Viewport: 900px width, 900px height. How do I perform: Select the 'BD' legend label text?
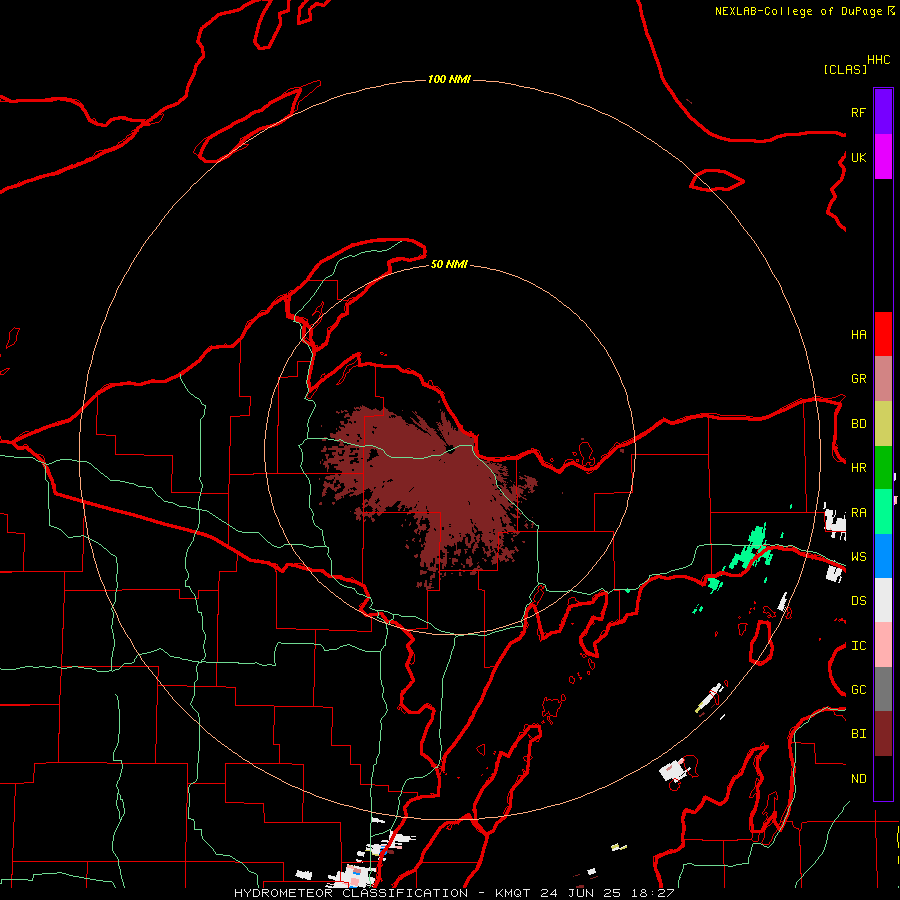pyautogui.click(x=858, y=424)
